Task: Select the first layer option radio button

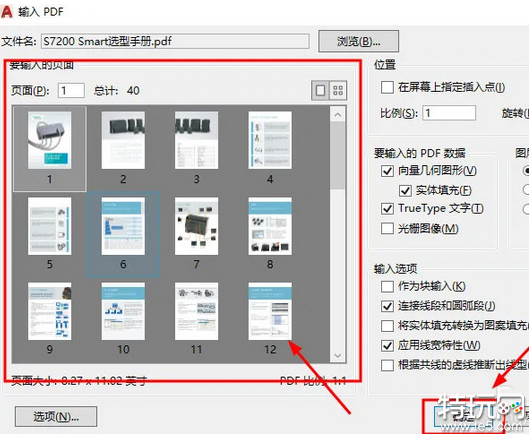Action: pos(527,170)
